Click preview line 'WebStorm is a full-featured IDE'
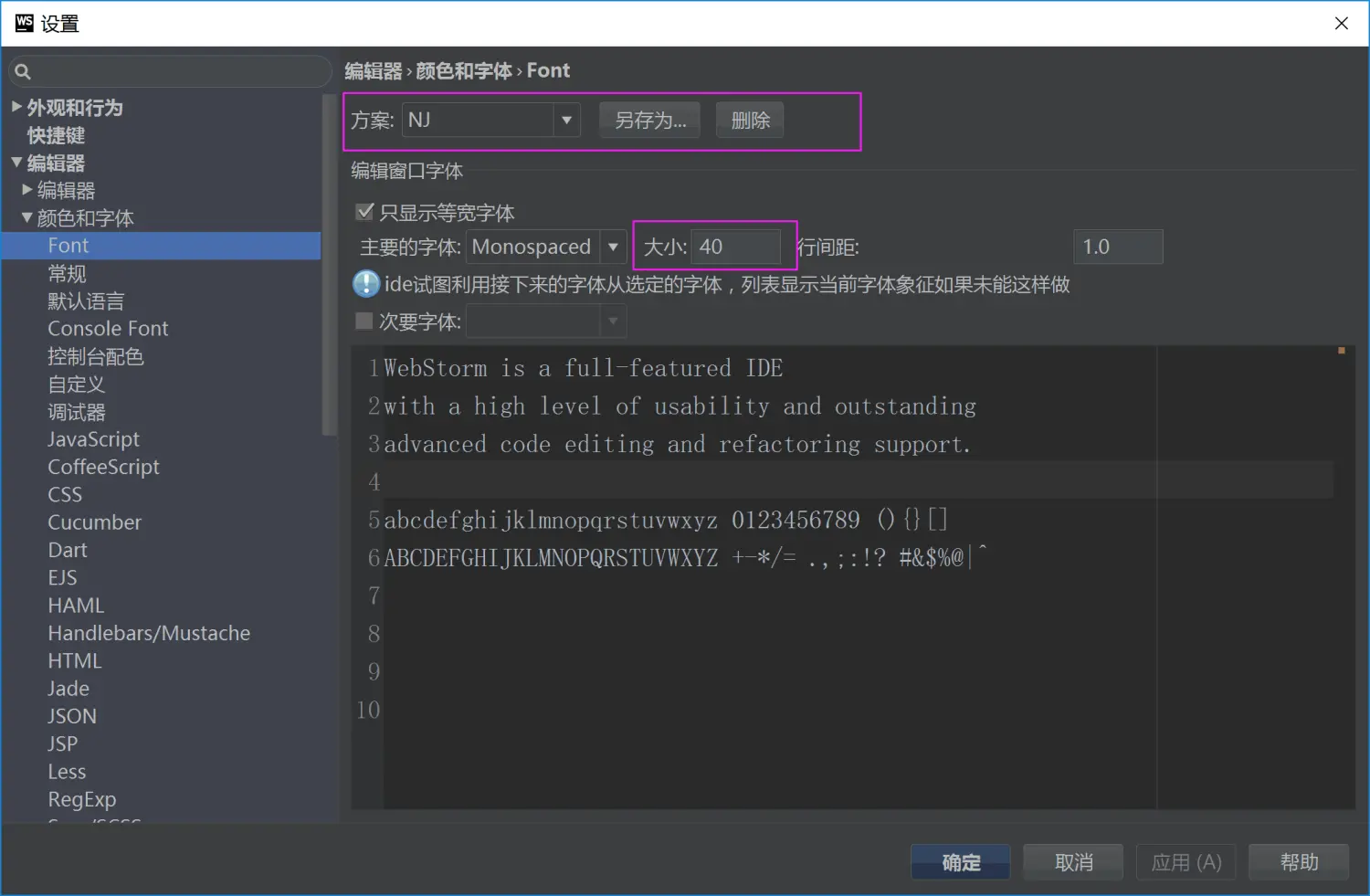Image resolution: width=1370 pixels, height=896 pixels. [x=583, y=368]
